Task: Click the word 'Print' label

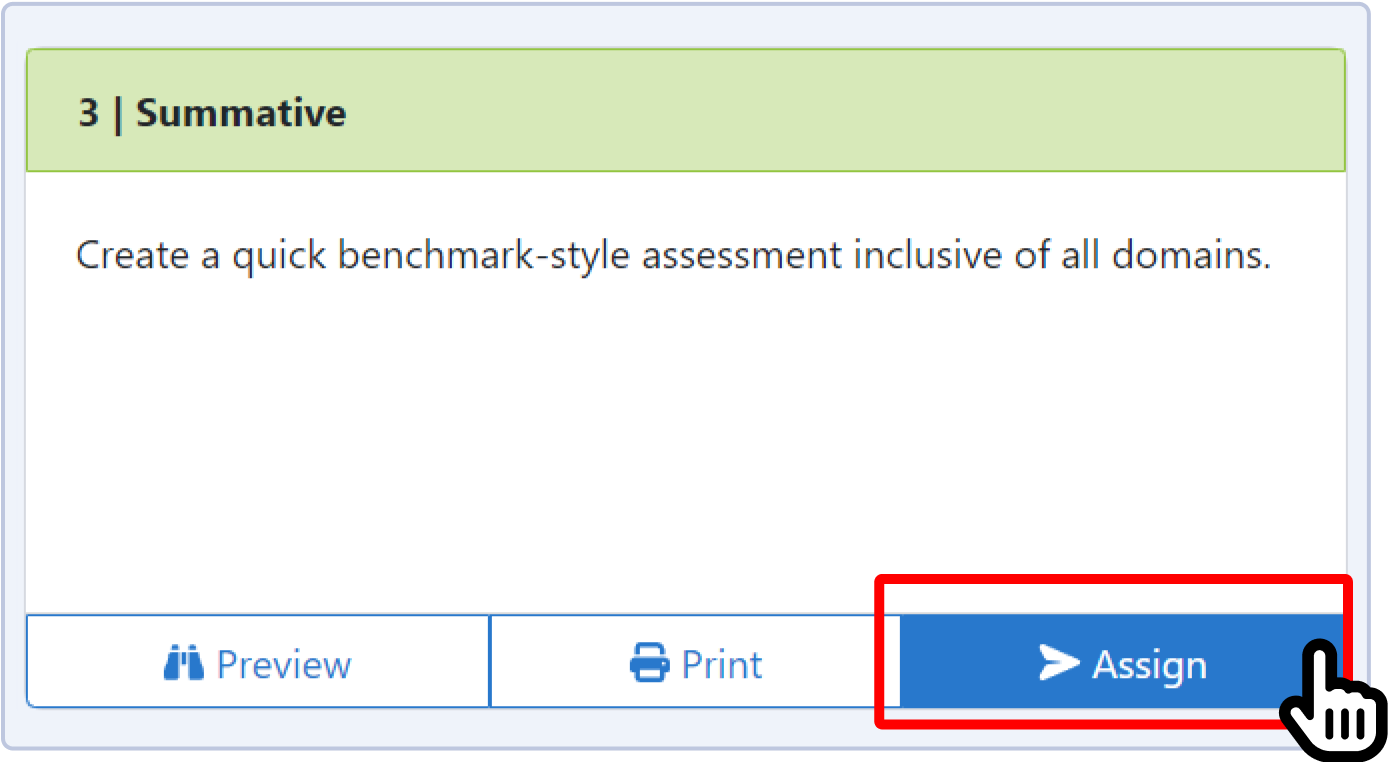Action: pos(722,664)
